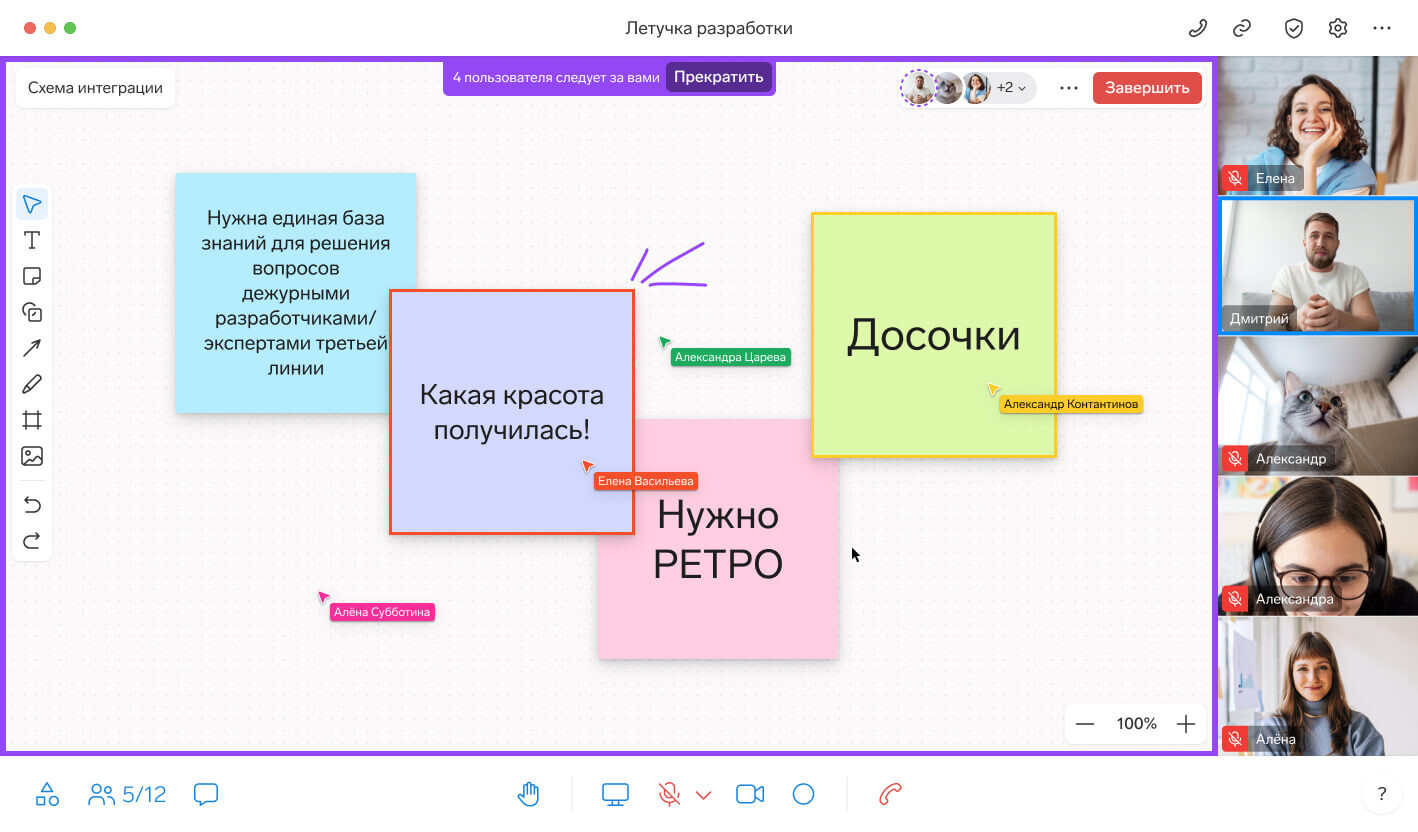Screen dimensions: 1418x832
Task: Click the 100% zoom level
Action: [x=1136, y=724]
